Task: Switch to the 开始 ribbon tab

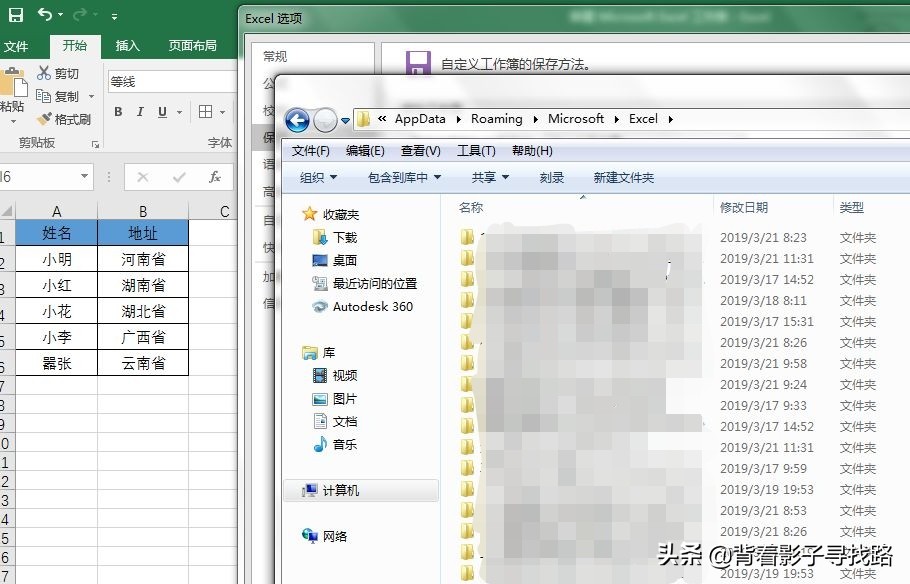Action: point(75,46)
